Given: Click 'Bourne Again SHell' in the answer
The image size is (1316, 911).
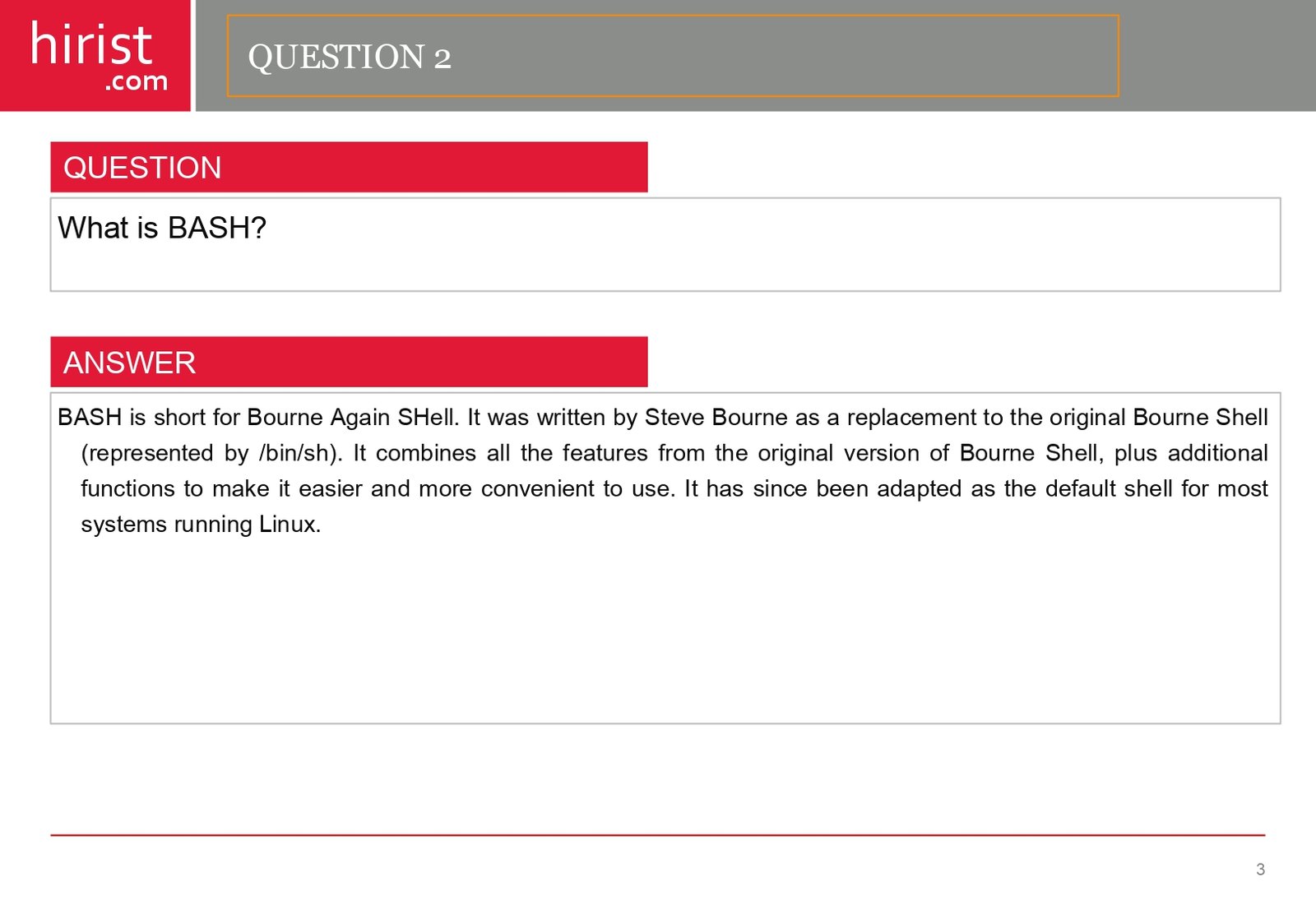Looking at the screenshot, I should coord(350,417).
